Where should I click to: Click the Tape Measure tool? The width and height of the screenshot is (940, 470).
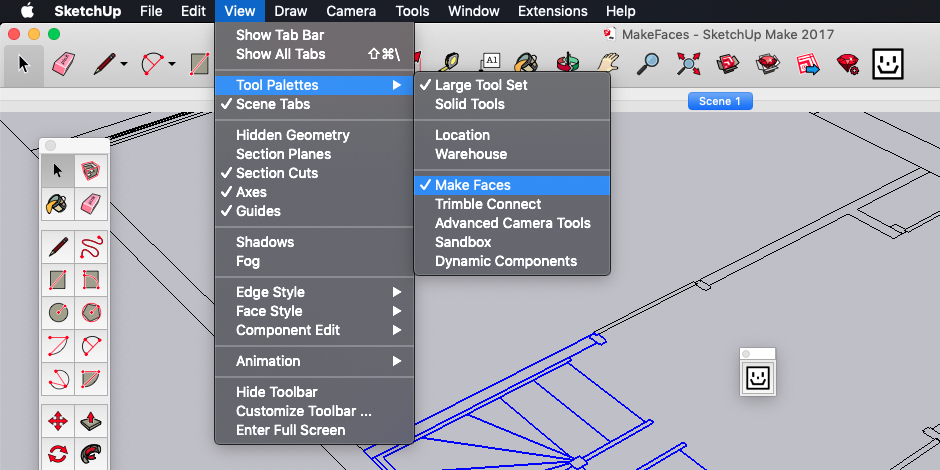450,63
